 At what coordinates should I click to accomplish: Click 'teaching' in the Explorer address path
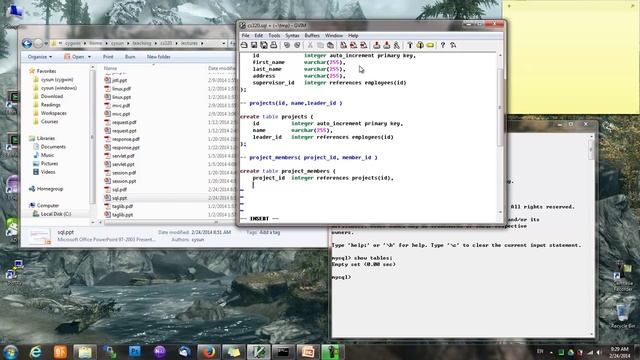142,43
